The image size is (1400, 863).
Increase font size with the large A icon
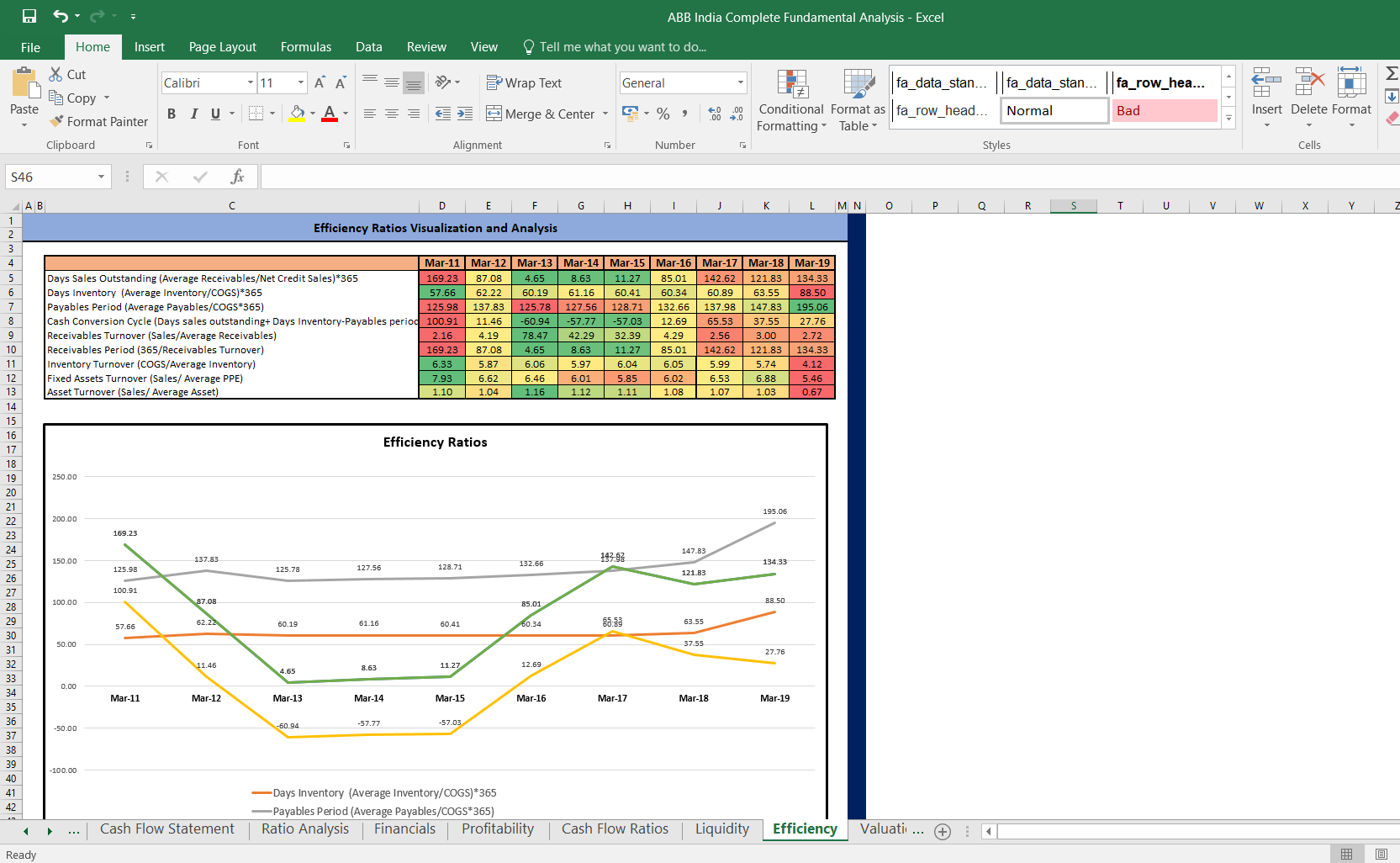tap(320, 82)
